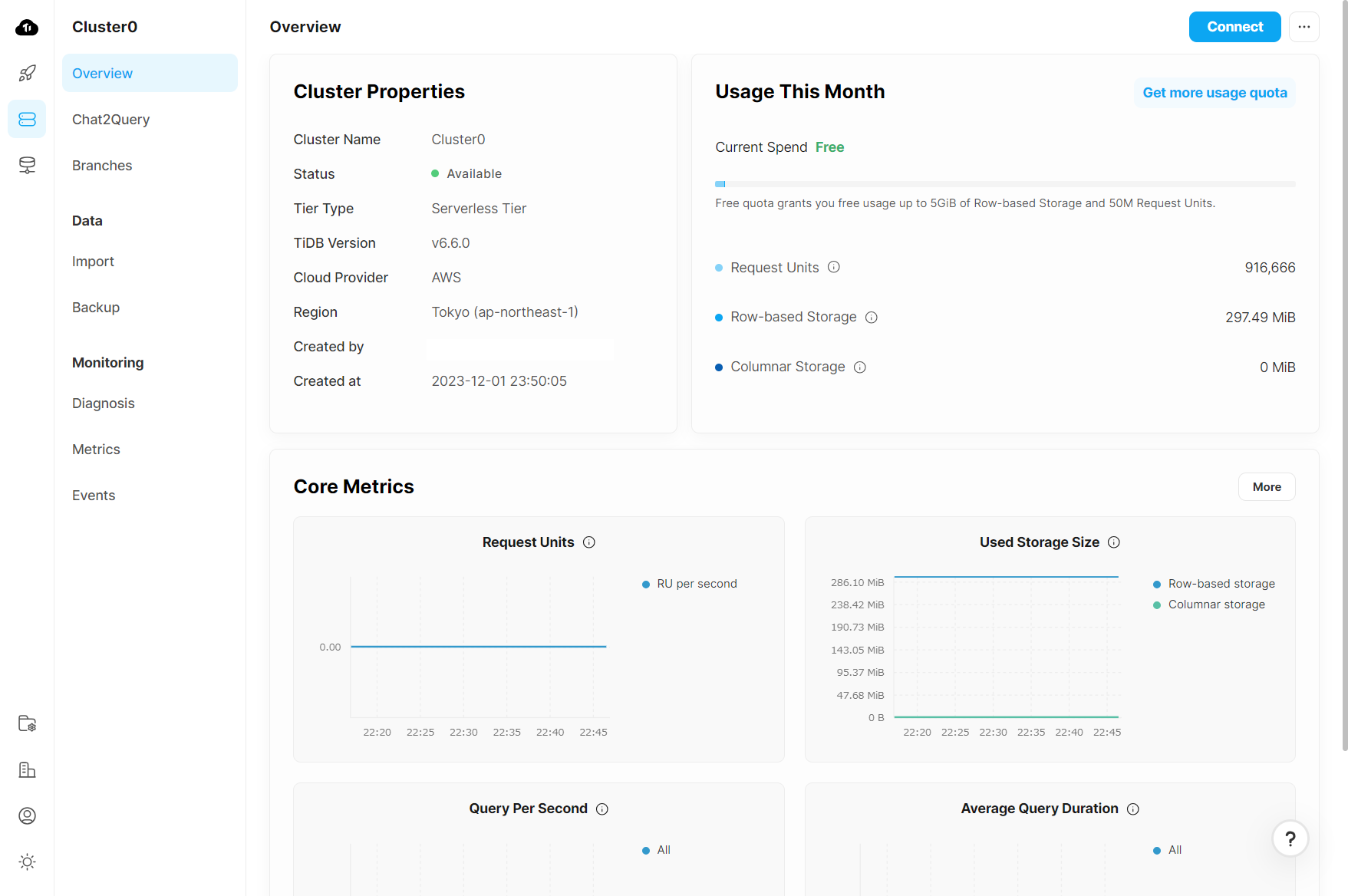Toggle Row-based storage legend series
Image resolution: width=1348 pixels, height=896 pixels.
tap(1214, 584)
